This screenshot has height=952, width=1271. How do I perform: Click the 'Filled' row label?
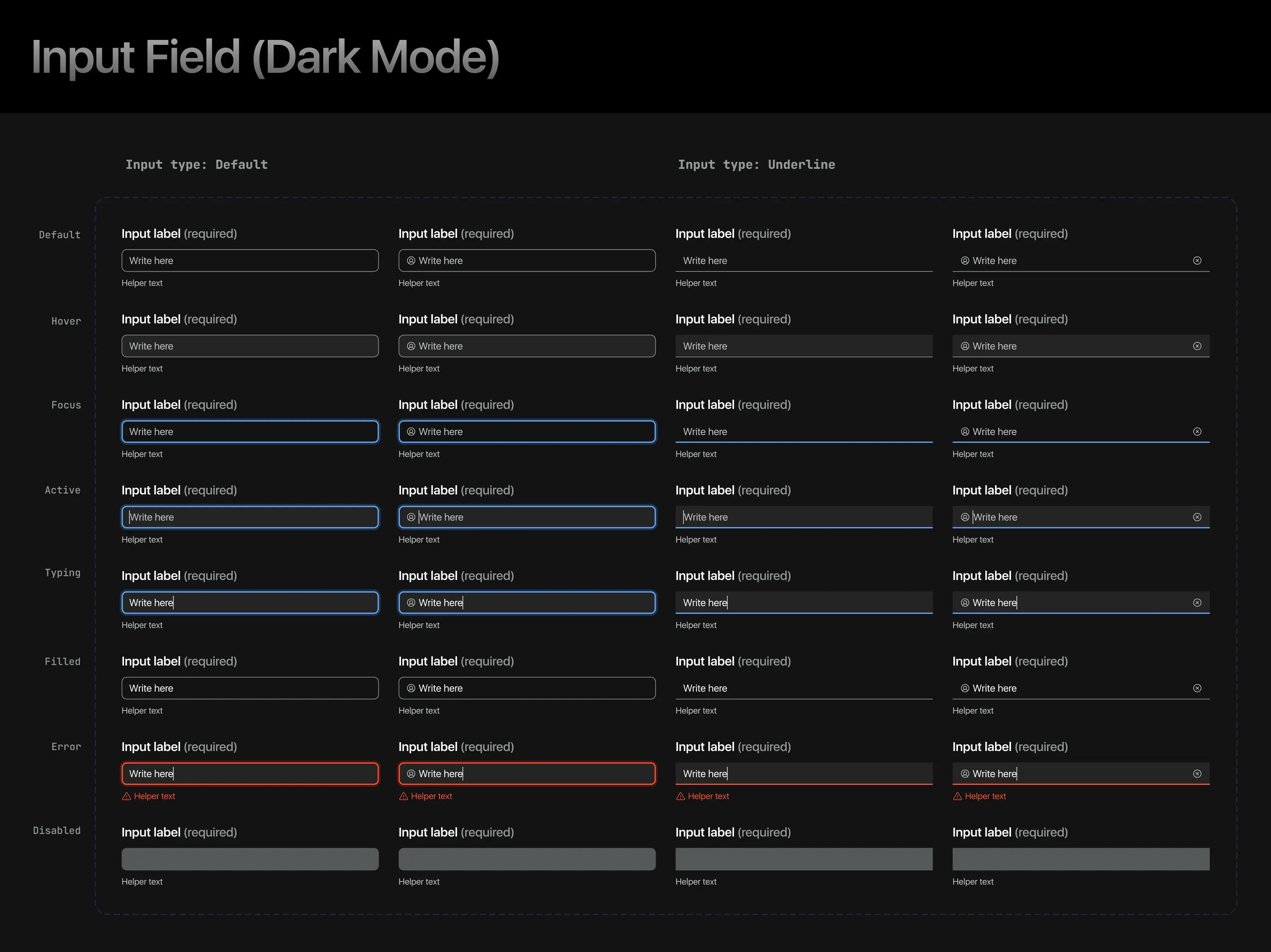(63, 661)
